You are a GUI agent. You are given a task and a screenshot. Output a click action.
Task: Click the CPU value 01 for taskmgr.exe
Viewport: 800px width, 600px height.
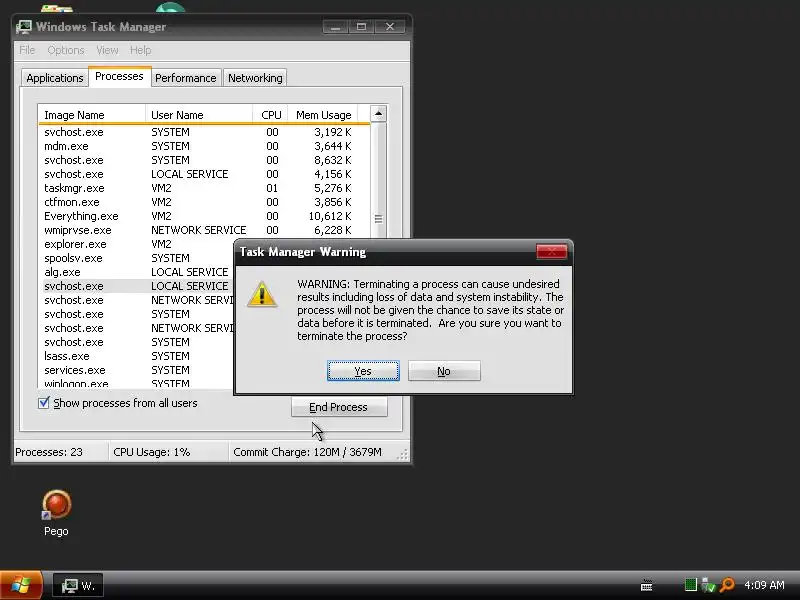pos(272,188)
